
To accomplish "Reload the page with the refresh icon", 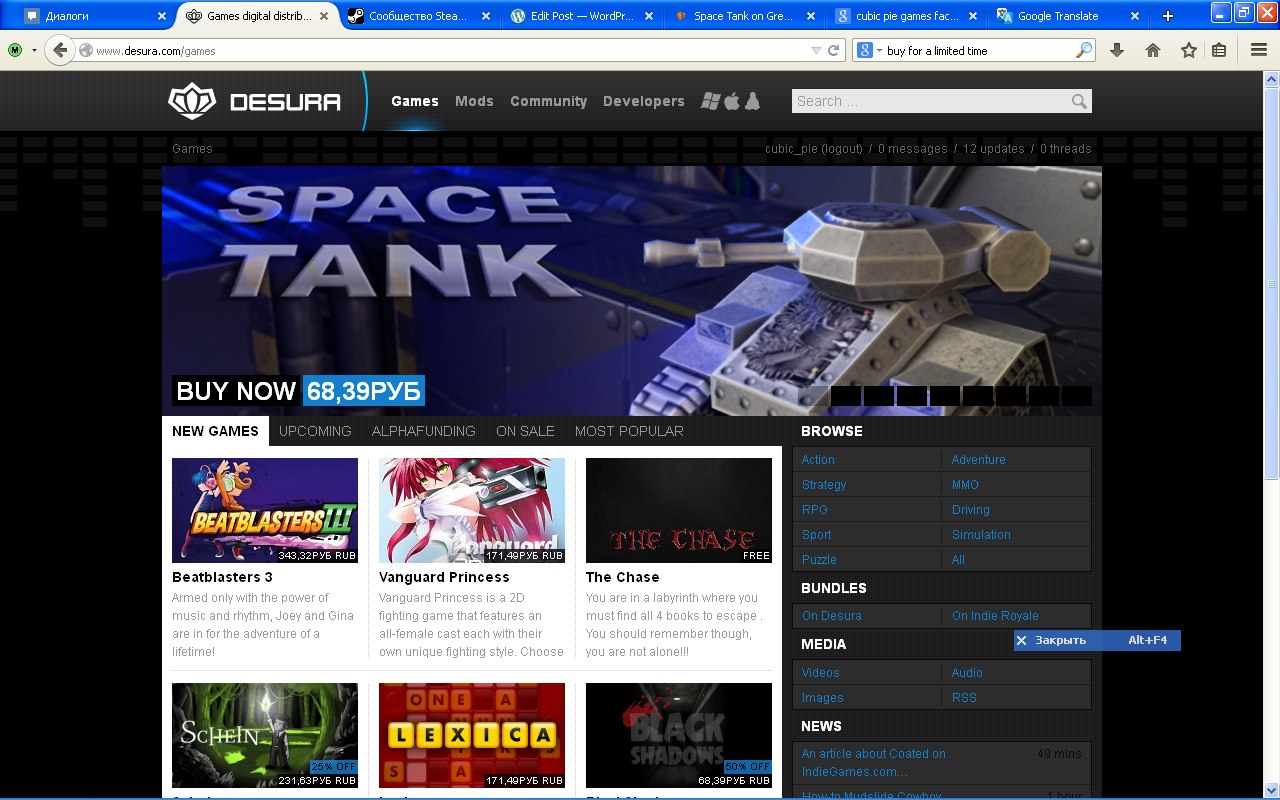I will point(833,50).
